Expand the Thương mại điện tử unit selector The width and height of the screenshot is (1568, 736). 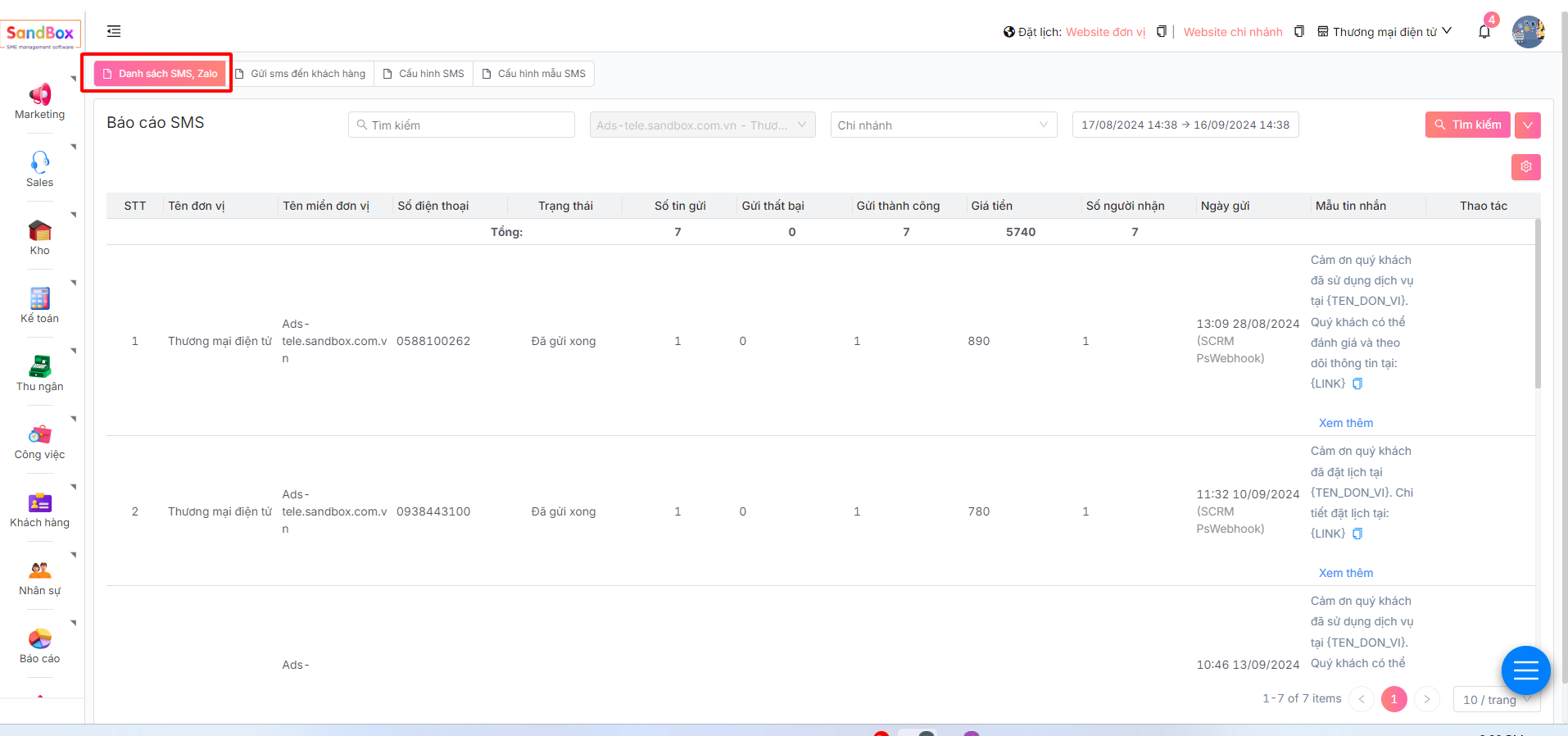(1384, 32)
